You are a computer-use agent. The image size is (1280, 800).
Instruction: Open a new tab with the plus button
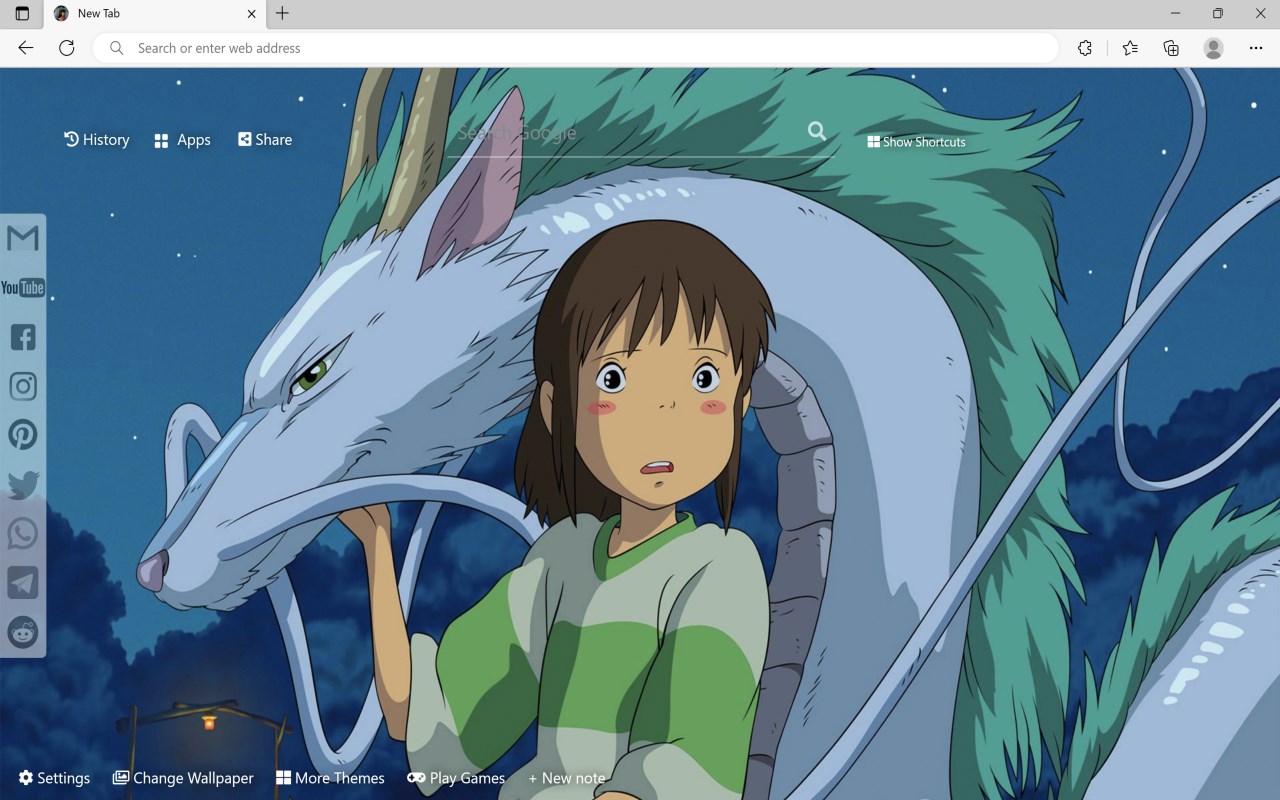tap(283, 14)
